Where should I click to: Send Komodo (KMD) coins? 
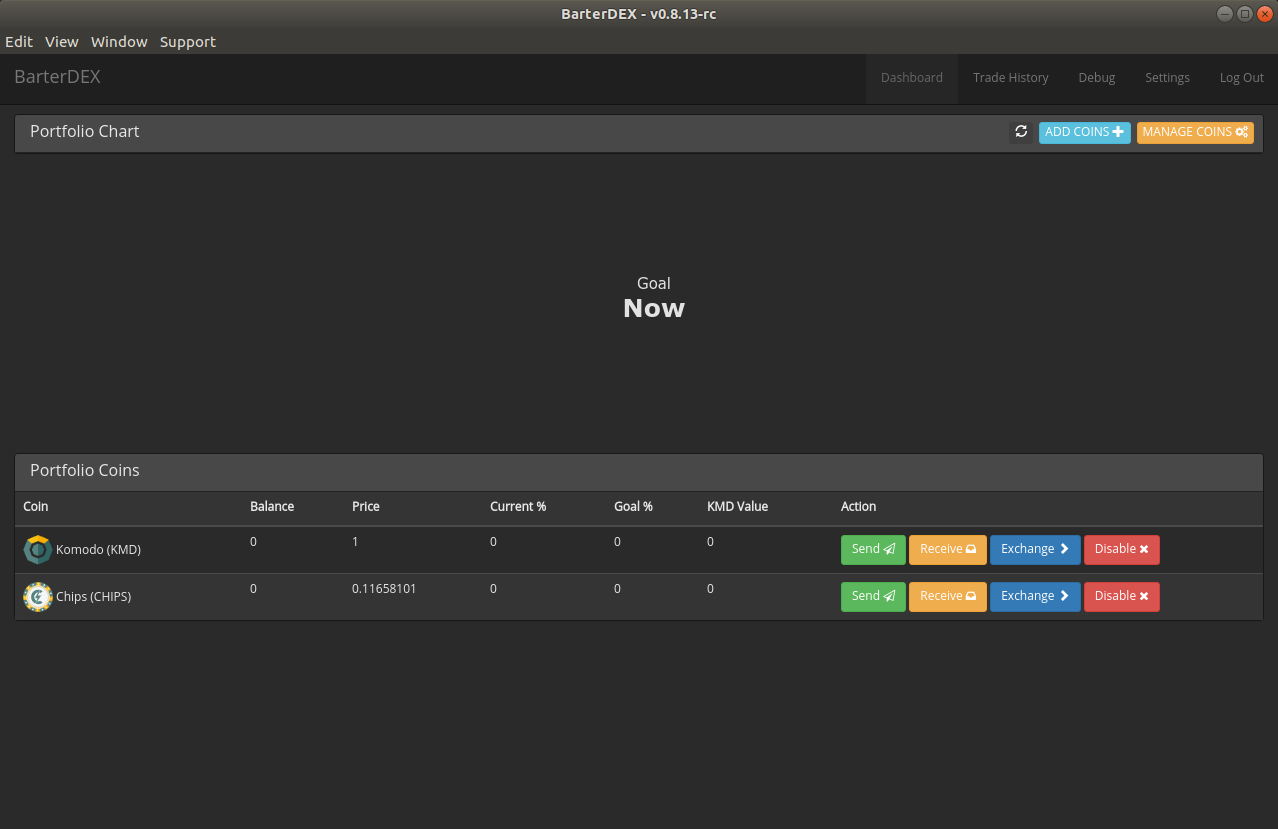point(873,549)
